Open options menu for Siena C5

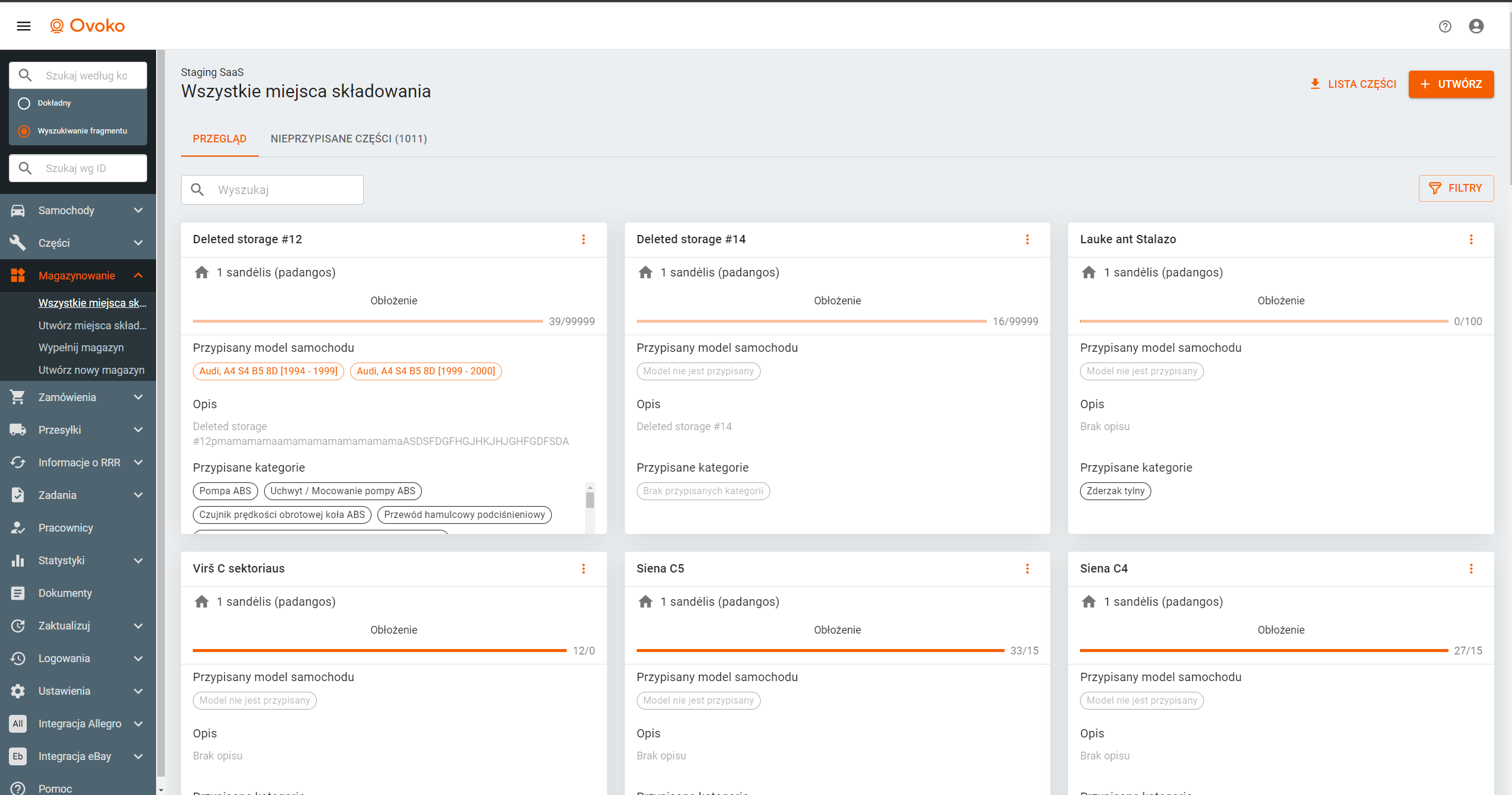coord(1027,569)
